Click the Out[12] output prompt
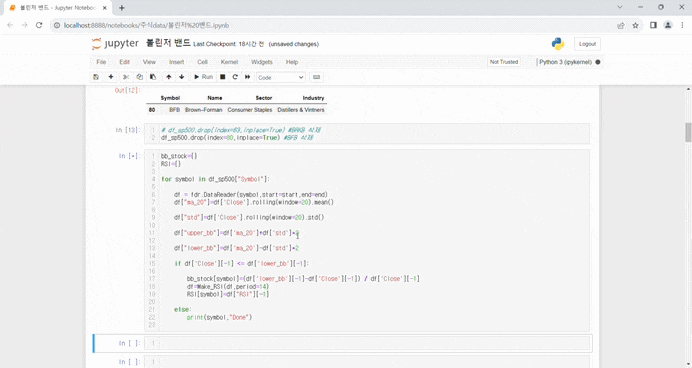 point(127,90)
